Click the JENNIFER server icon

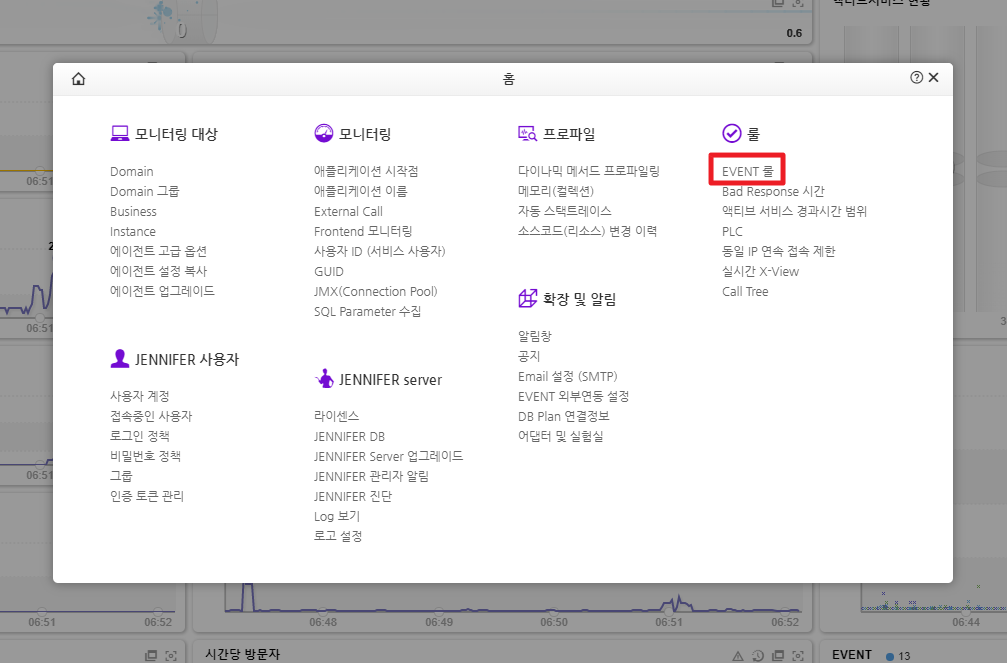click(x=323, y=379)
